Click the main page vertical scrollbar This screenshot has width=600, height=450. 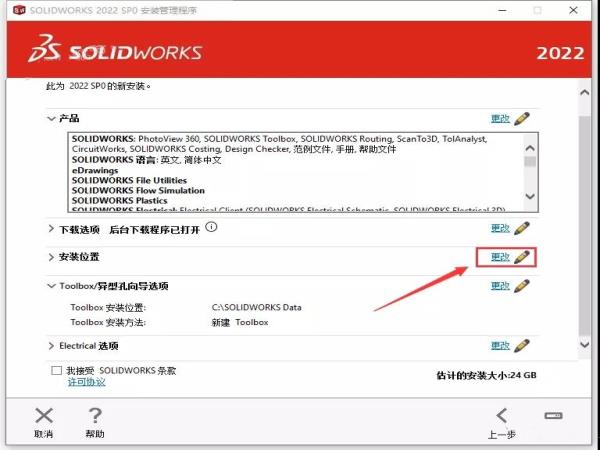tap(585, 220)
